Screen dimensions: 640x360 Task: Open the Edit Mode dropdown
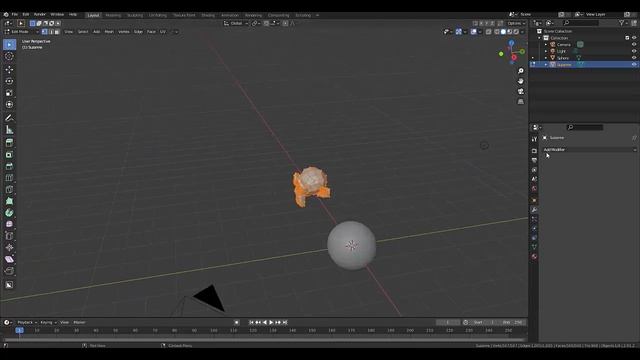[21, 31]
